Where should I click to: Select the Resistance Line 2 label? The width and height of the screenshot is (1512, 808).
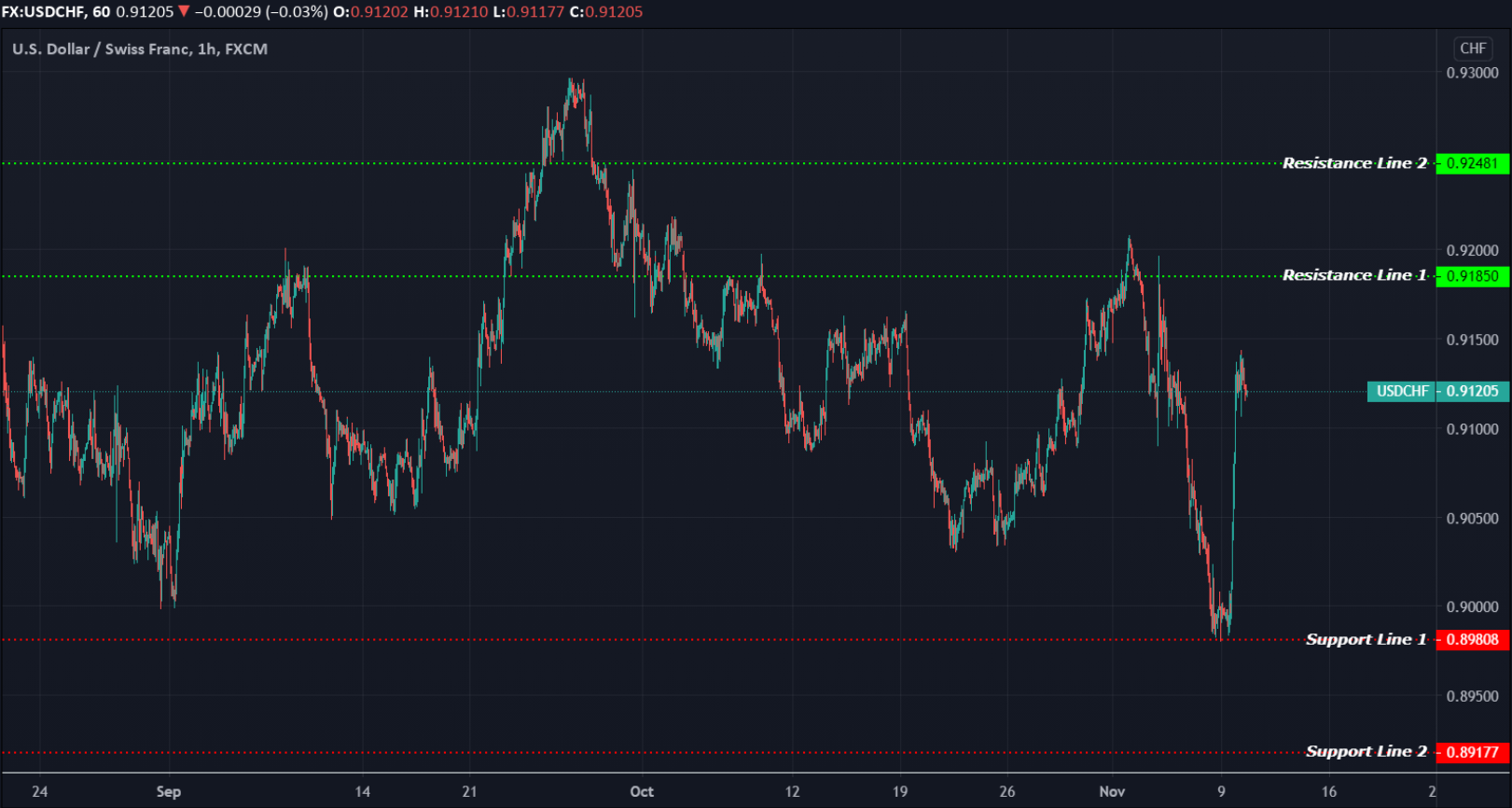pos(1354,163)
